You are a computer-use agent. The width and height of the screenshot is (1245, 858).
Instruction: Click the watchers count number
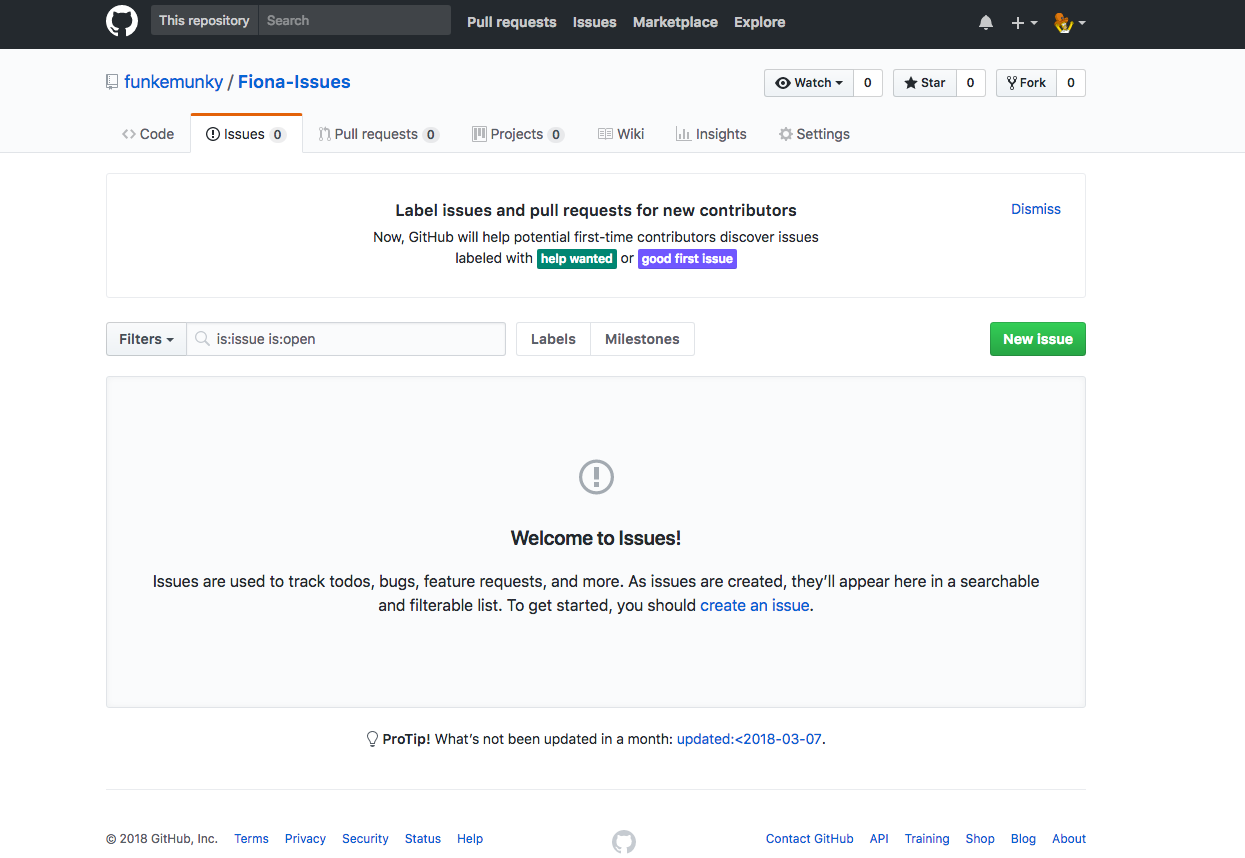pos(868,83)
